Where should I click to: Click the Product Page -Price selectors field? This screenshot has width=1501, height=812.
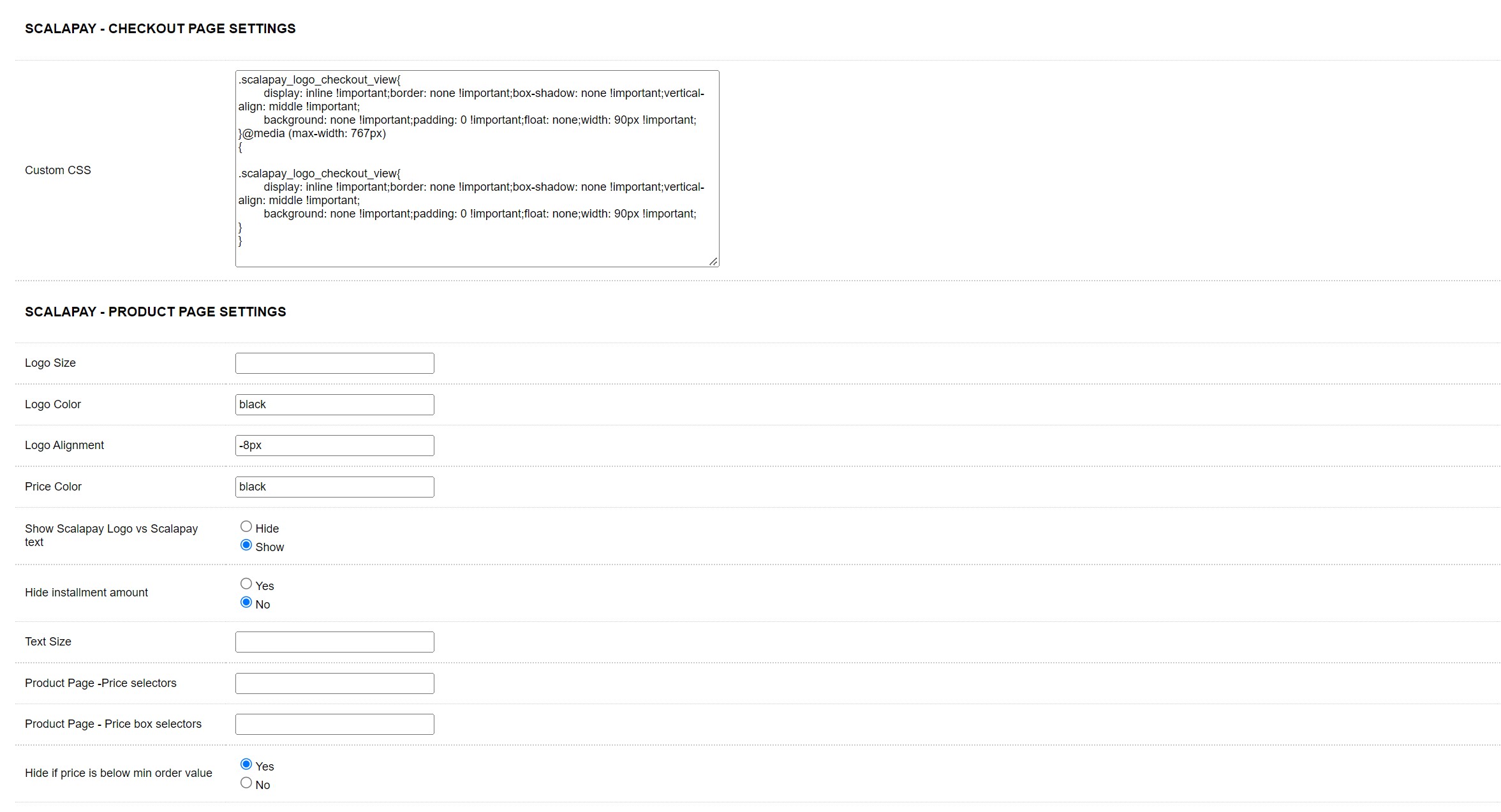pos(334,683)
